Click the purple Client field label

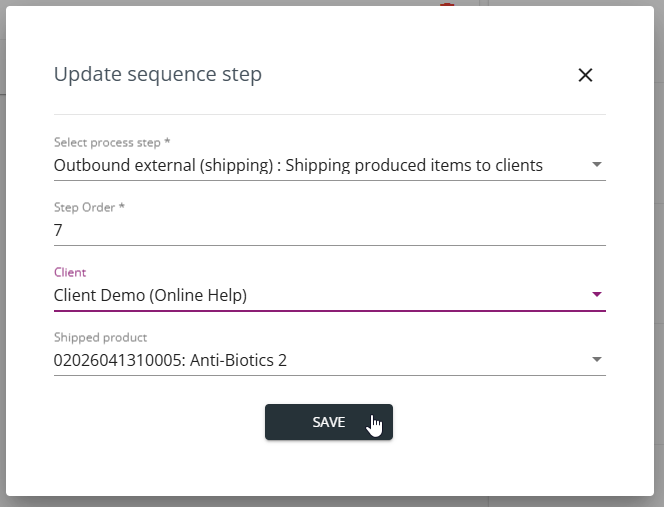pos(70,272)
